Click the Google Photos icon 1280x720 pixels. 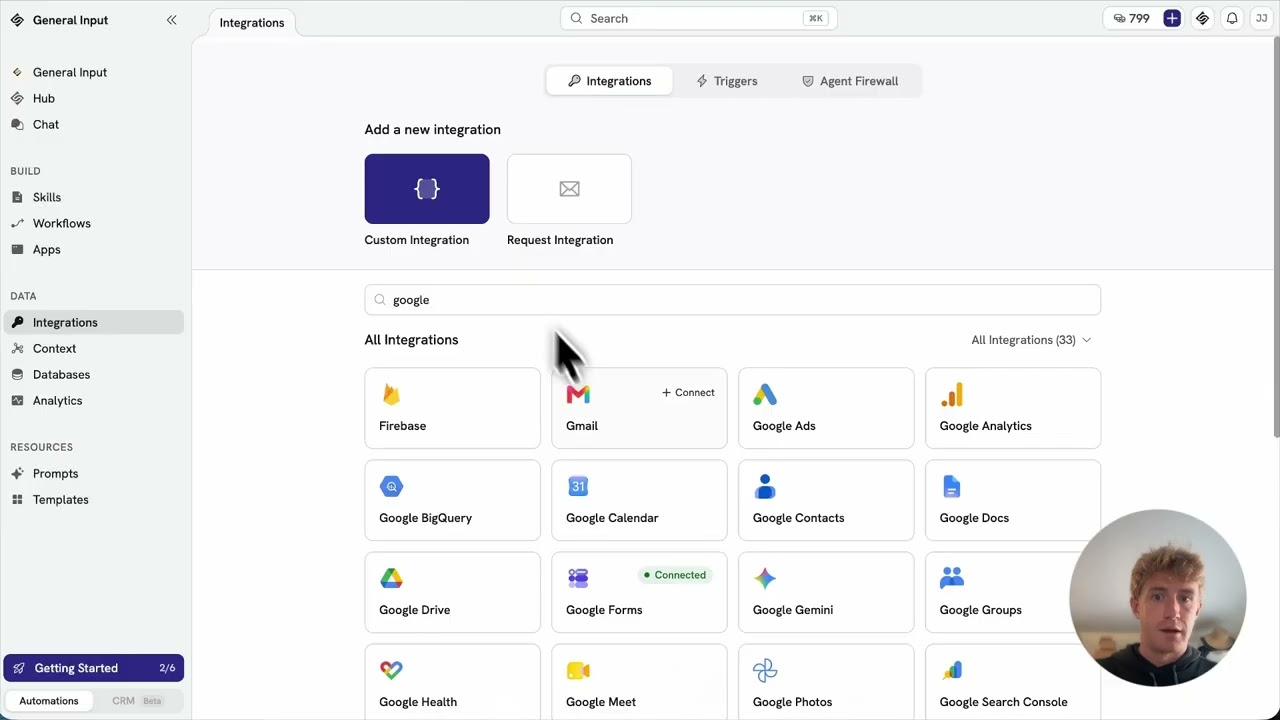click(x=765, y=670)
